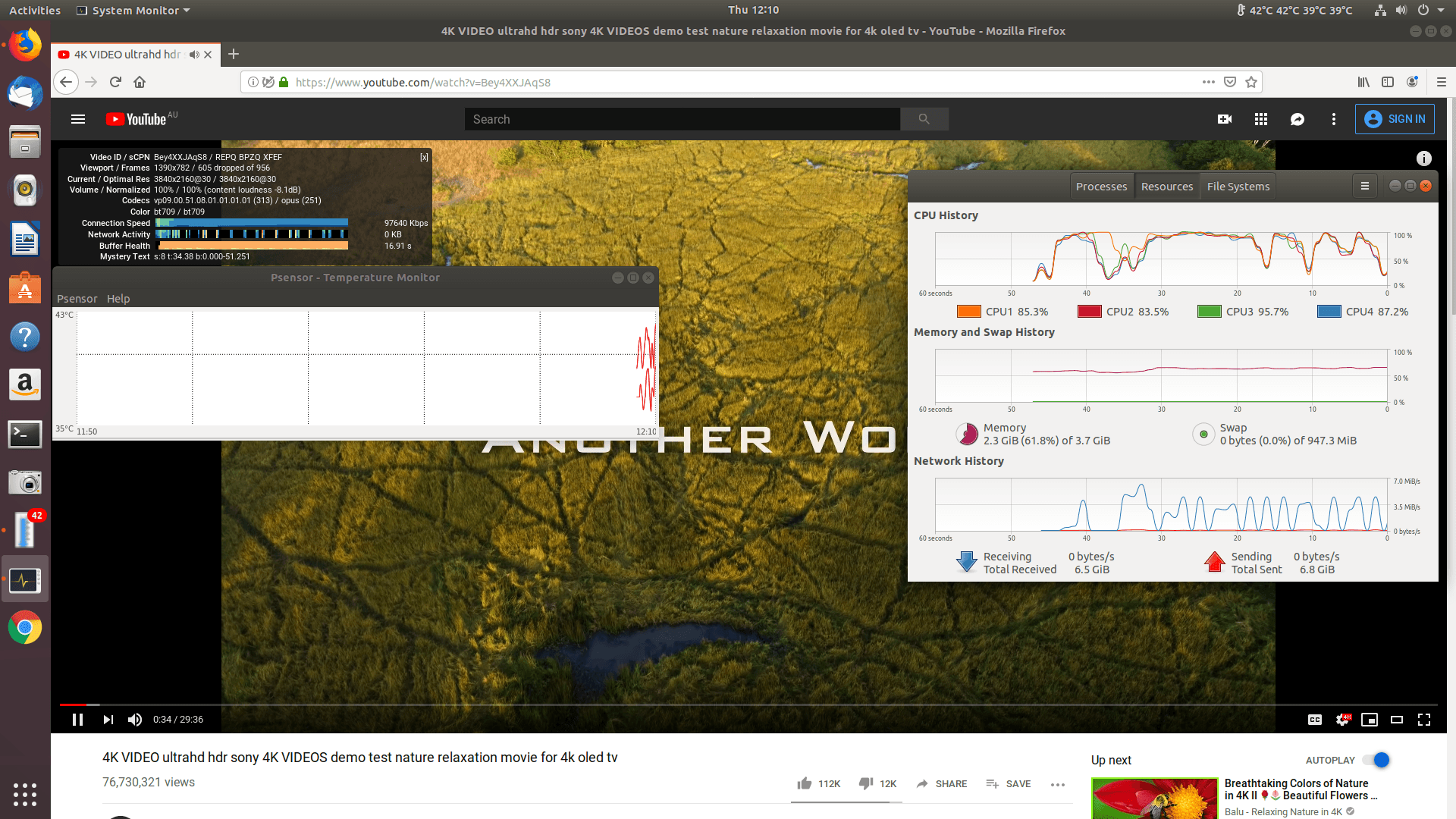Image resolution: width=1456 pixels, height=819 pixels.
Task: Reload the current page
Action: click(x=115, y=82)
